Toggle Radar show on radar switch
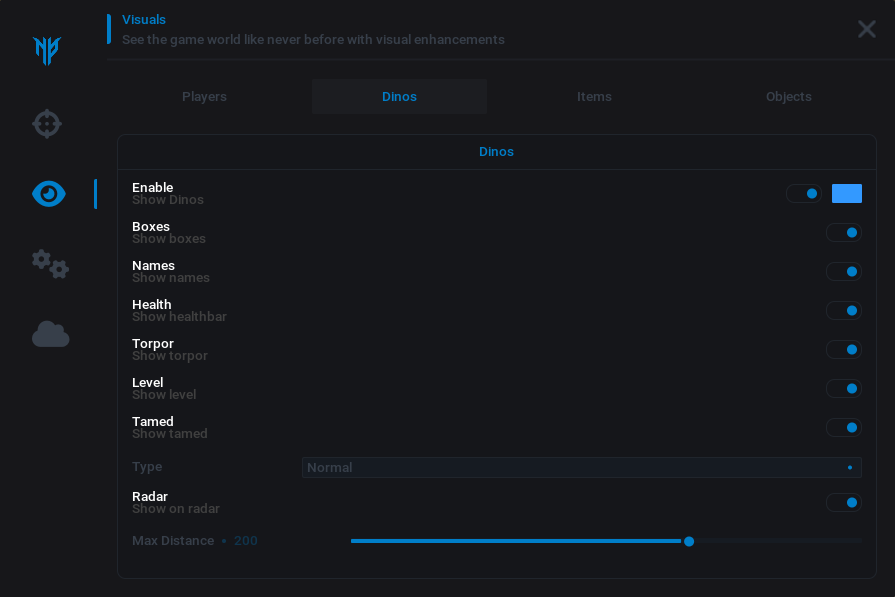Image resolution: width=895 pixels, height=597 pixels. point(843,503)
